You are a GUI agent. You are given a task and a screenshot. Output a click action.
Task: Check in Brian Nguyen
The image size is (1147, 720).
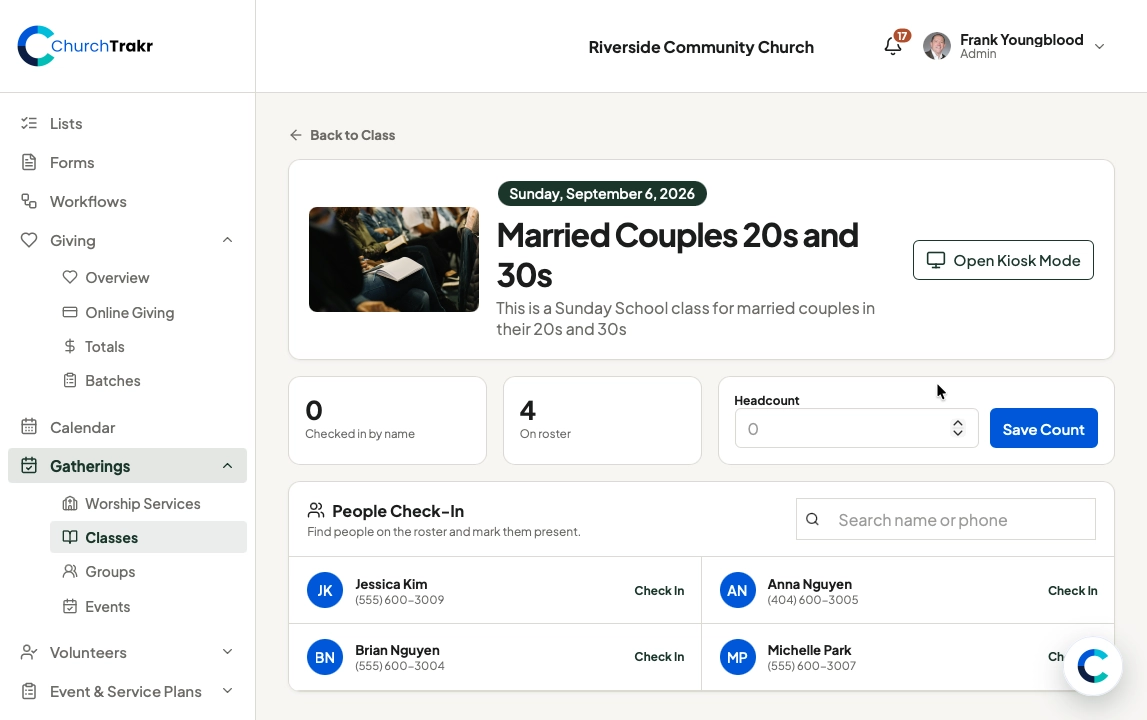pyautogui.click(x=658, y=656)
